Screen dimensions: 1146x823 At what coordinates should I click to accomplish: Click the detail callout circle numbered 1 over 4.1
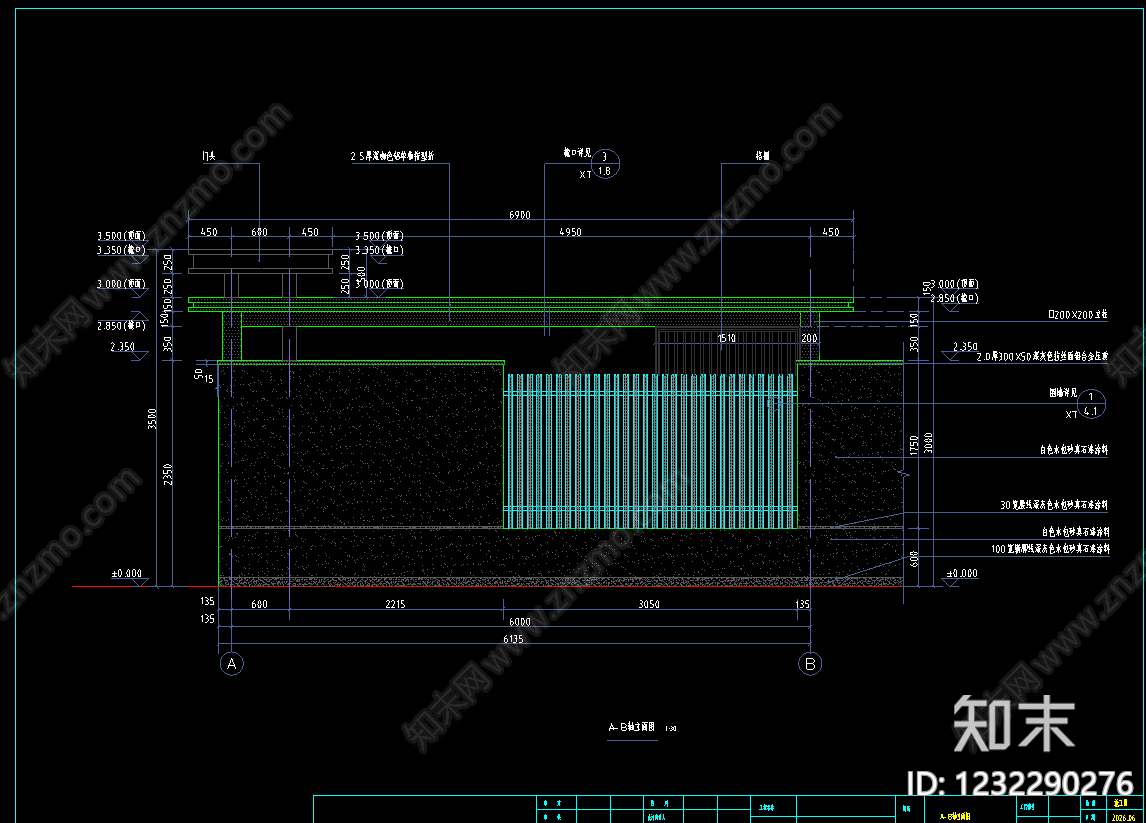1090,403
